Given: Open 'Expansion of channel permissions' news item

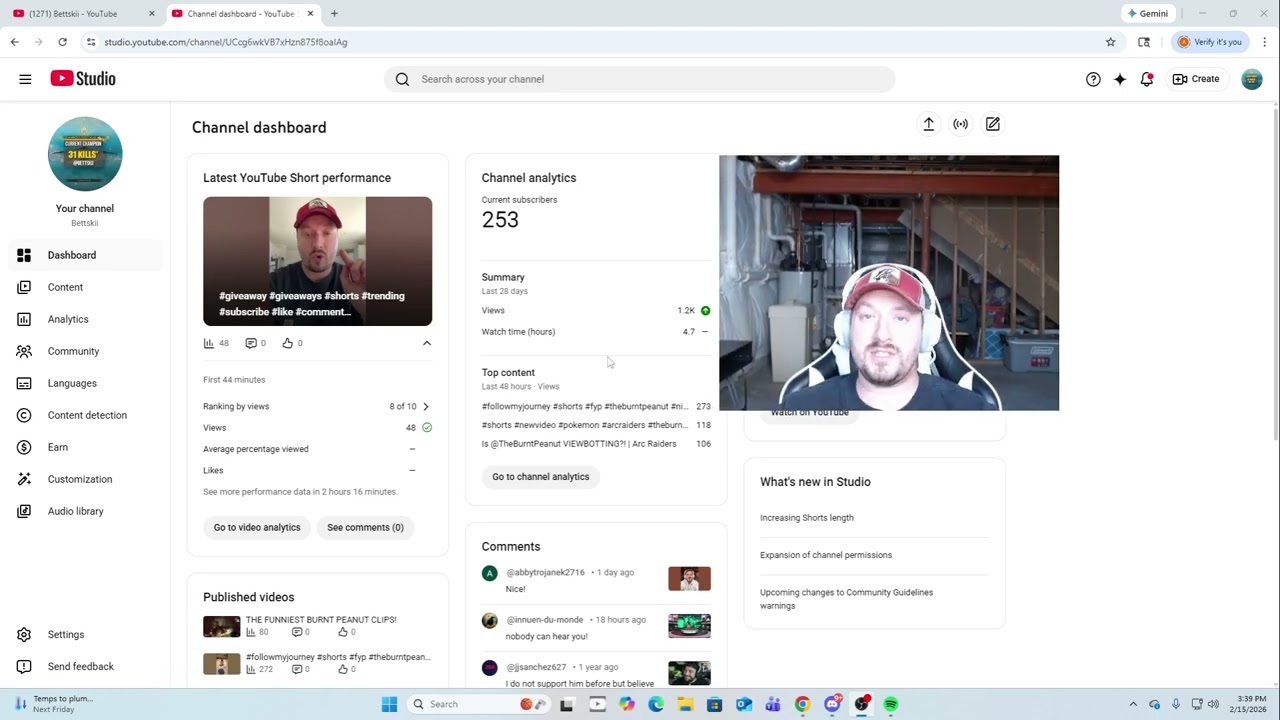Looking at the screenshot, I should click(826, 555).
